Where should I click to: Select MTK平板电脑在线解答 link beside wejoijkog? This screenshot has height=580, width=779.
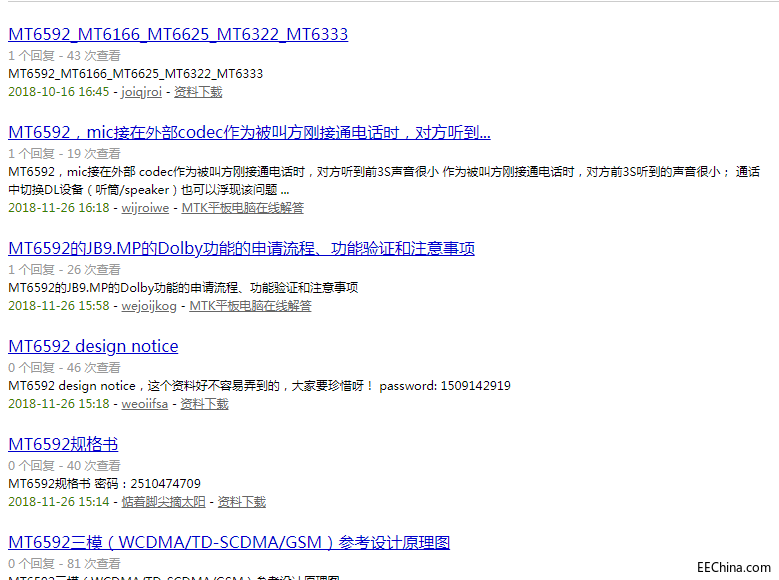pos(250,306)
